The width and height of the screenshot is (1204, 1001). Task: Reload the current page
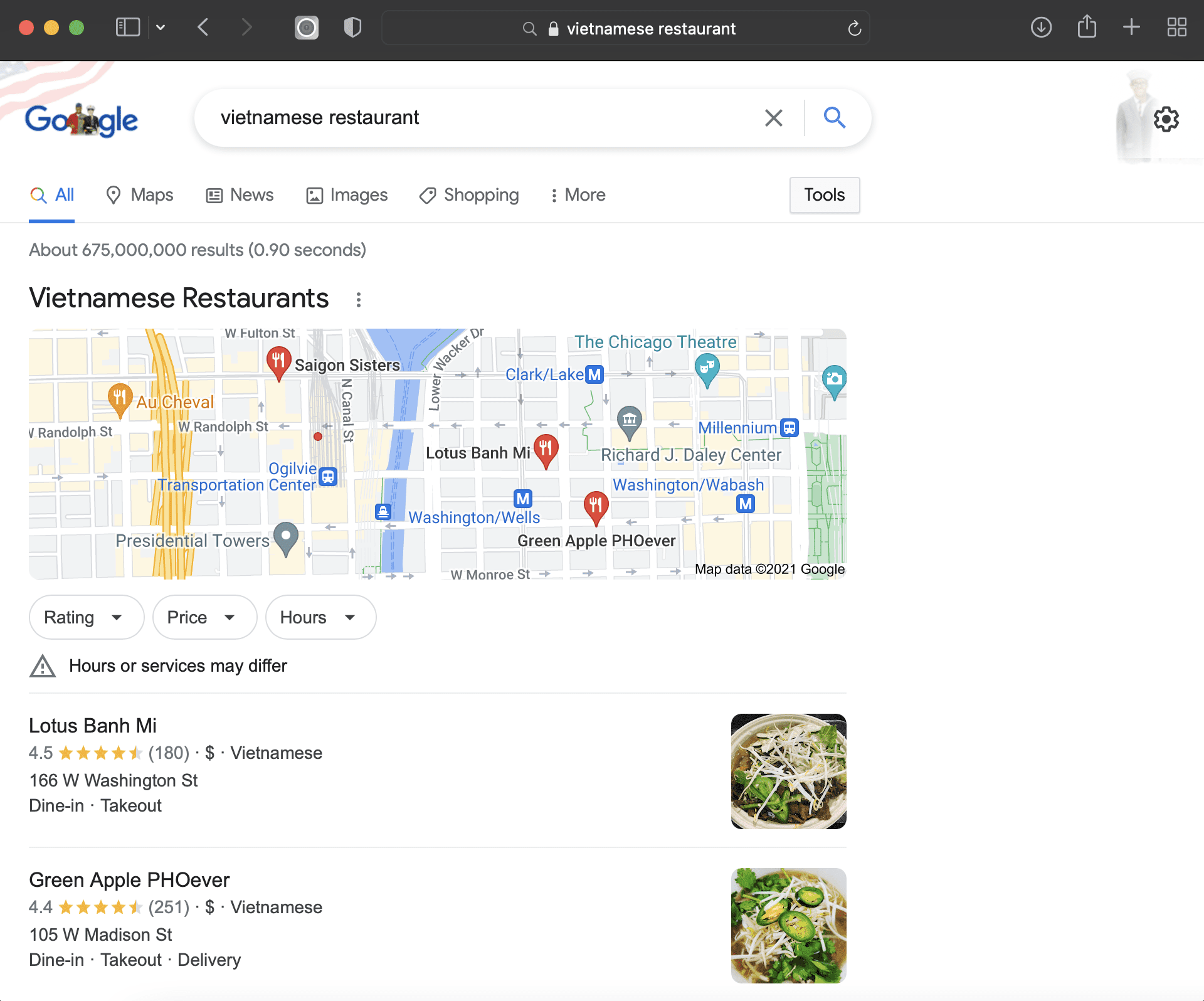[854, 28]
